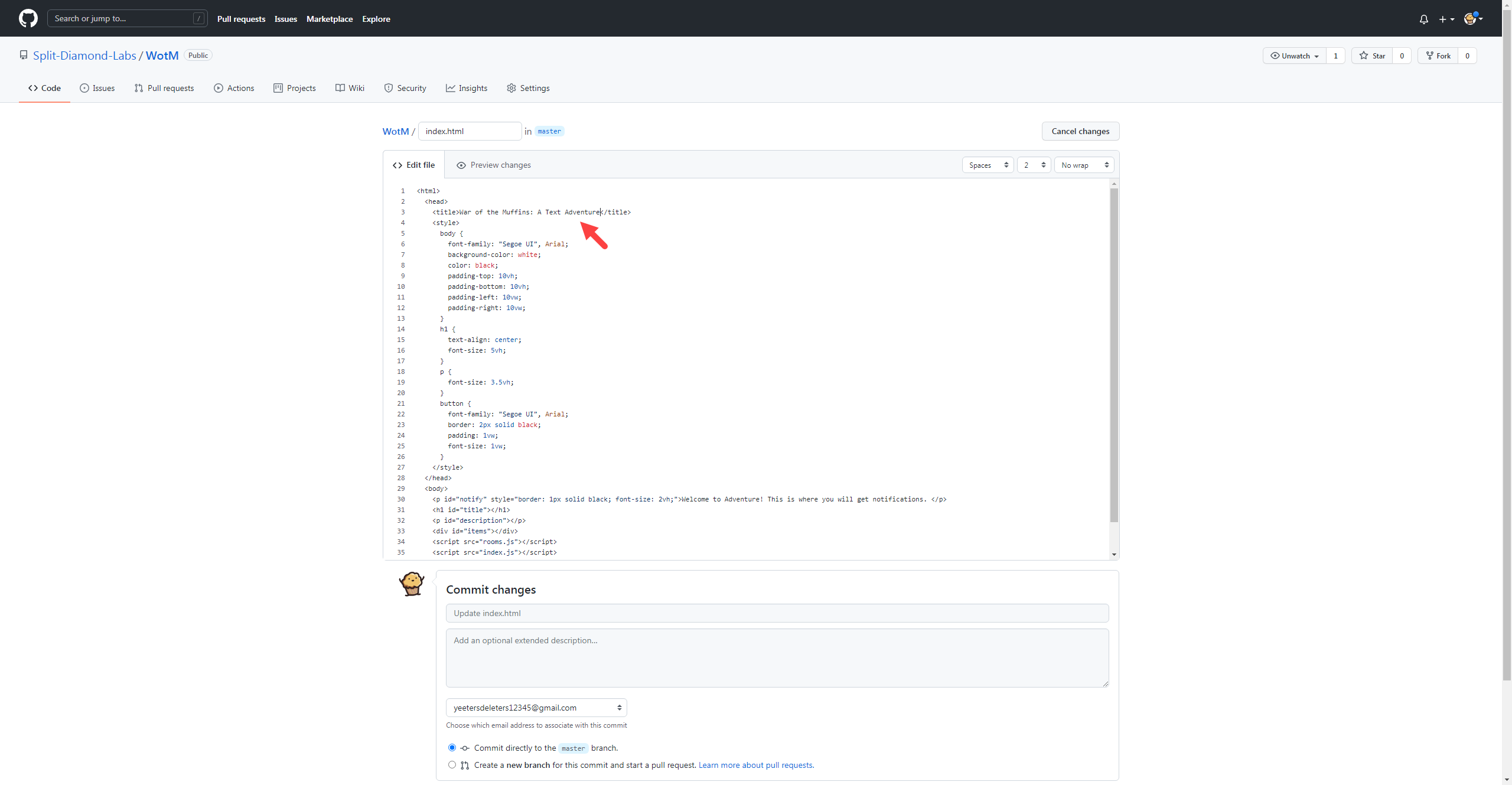Open the indent size 2 dropdown
1512x785 pixels.
tap(1034, 165)
